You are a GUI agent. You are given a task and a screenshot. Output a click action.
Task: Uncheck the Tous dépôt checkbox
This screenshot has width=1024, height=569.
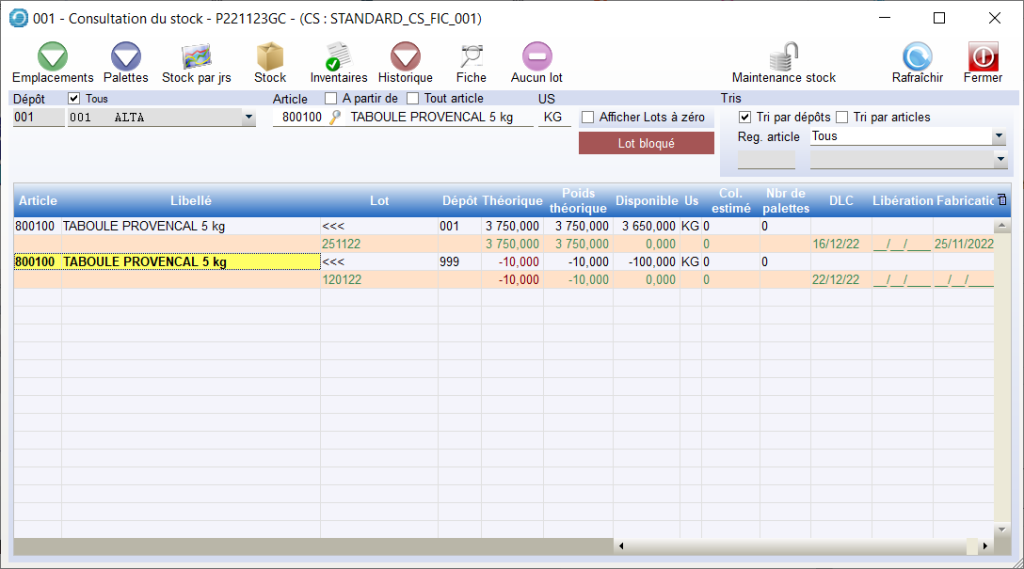pos(74,99)
